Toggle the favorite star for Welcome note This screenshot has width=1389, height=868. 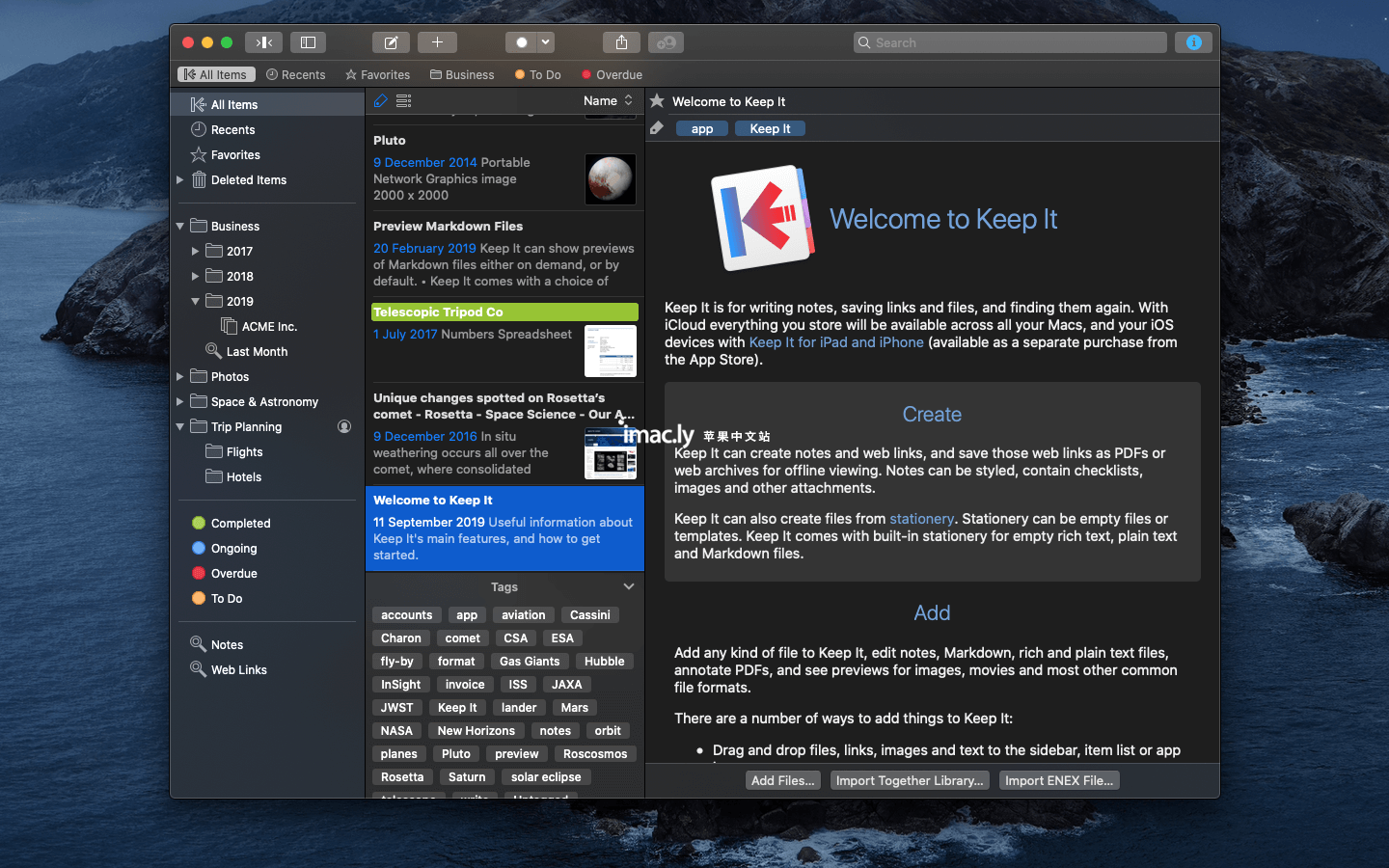coord(657,101)
